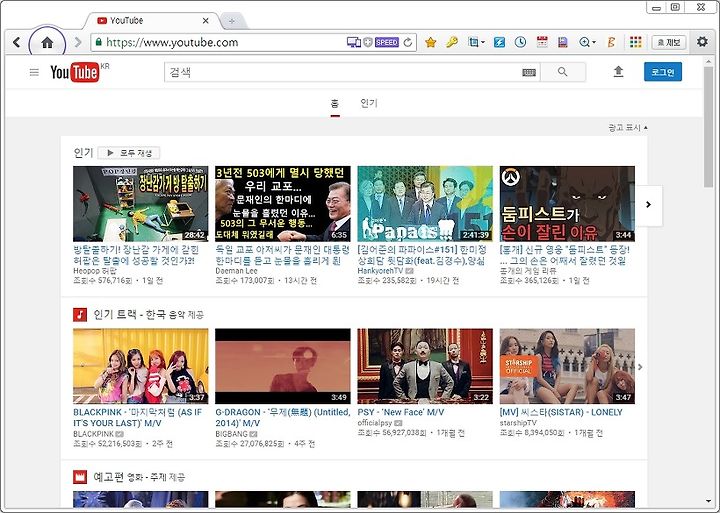
Task: Open the YouTube hamburger guide menu
Action: [x=34, y=72]
